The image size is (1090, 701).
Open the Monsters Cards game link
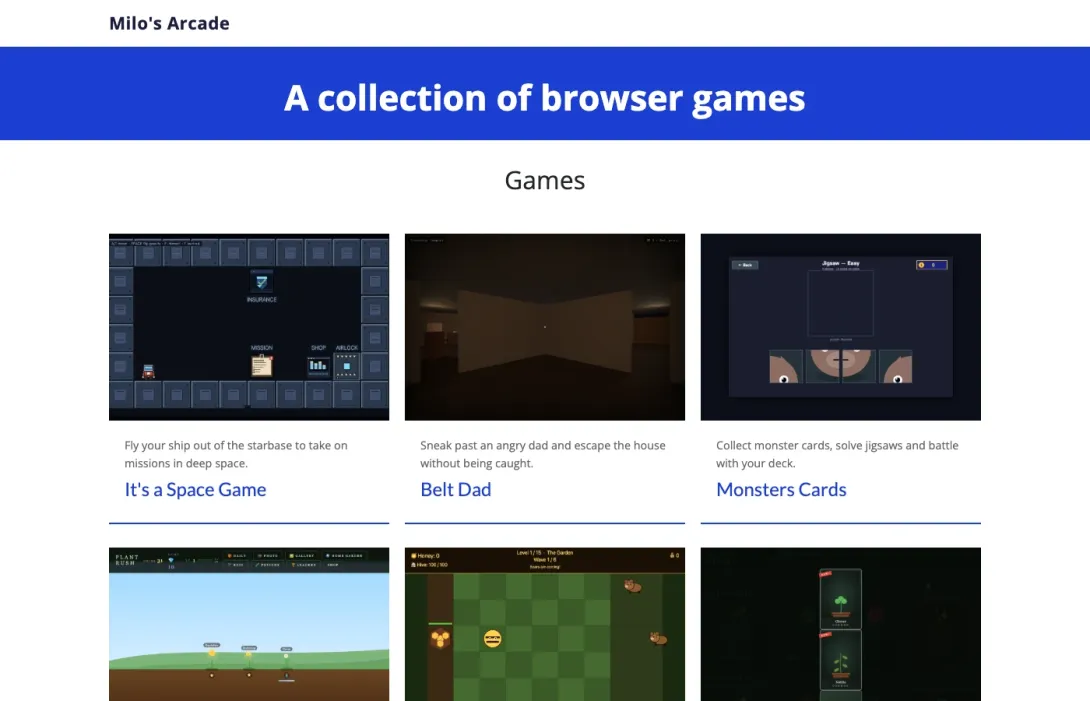[x=781, y=490]
